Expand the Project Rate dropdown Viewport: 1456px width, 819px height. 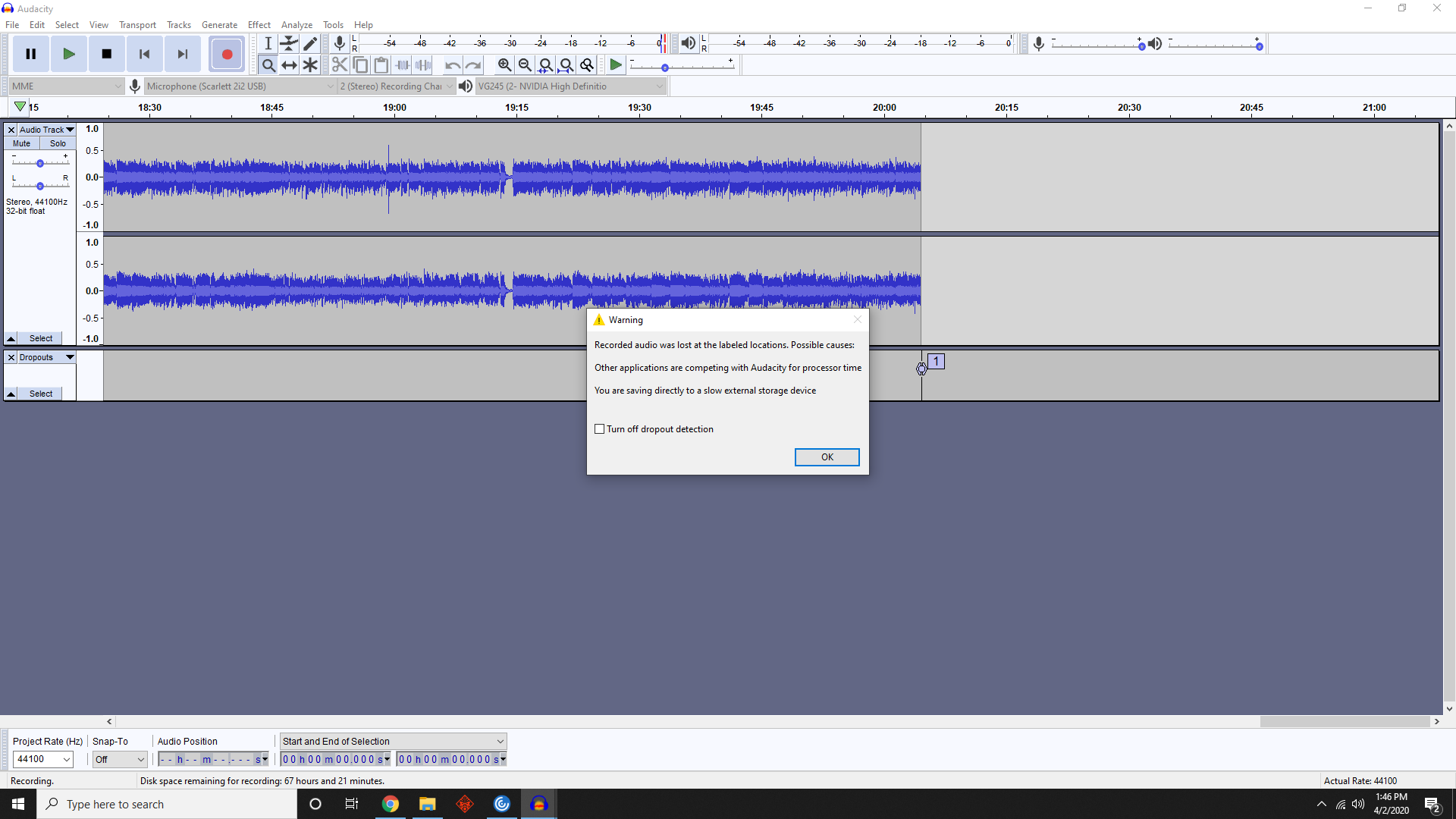[x=67, y=759]
